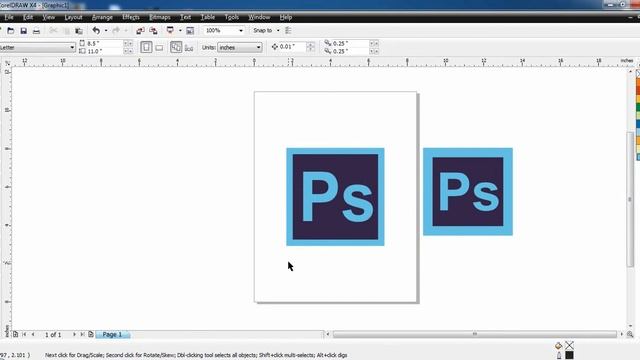Click the Import icon
This screenshot has height=360, width=640.
[x=140, y=31]
